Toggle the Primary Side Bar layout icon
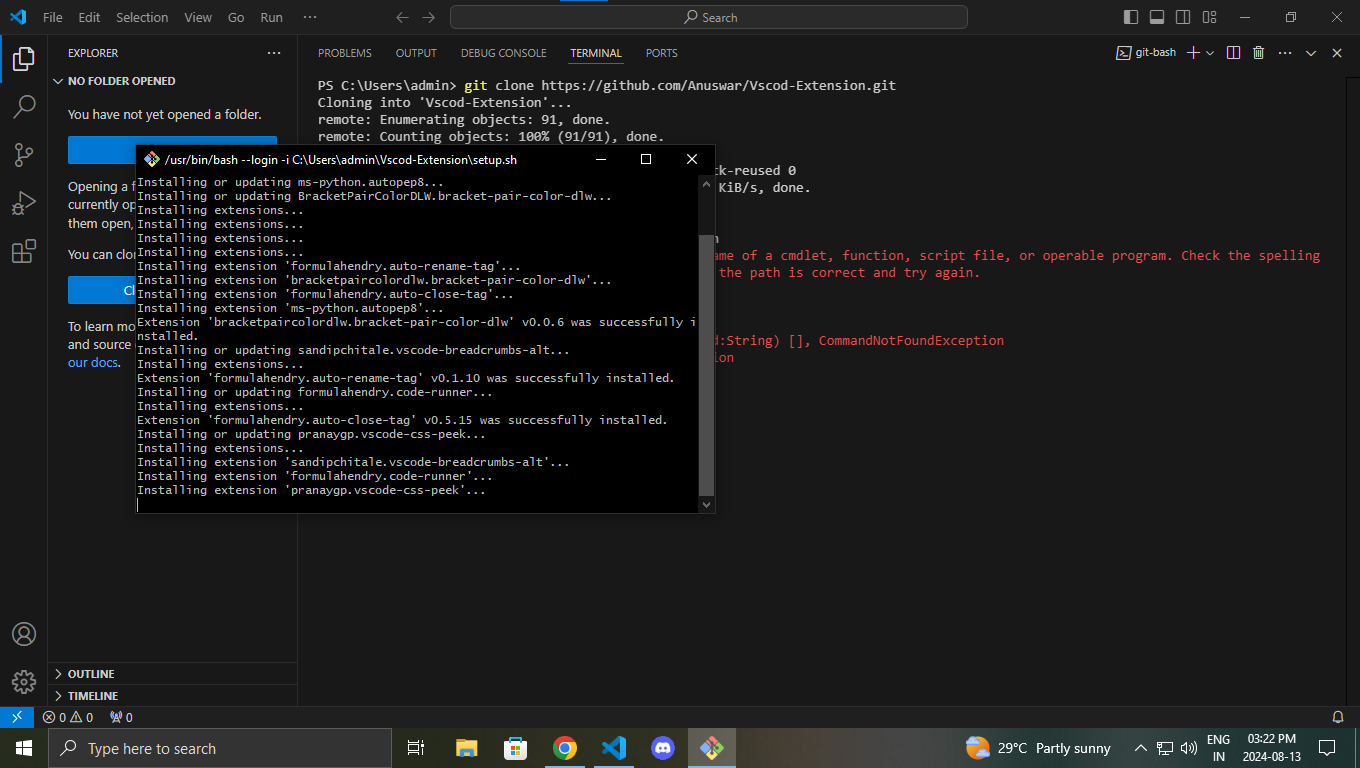The height and width of the screenshot is (768, 1360). [x=1131, y=17]
